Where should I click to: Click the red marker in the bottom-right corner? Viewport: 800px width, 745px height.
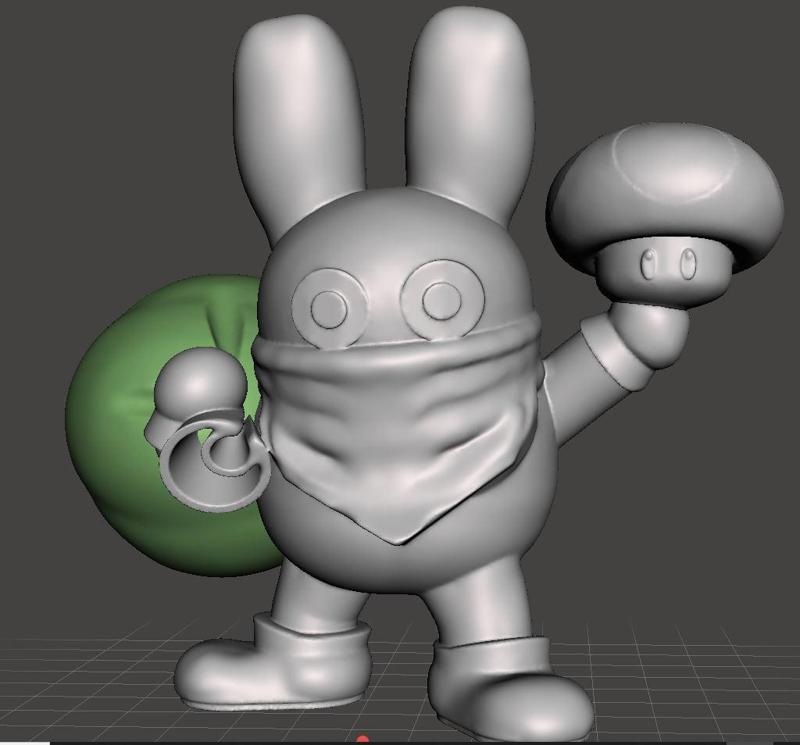tap(795, 740)
